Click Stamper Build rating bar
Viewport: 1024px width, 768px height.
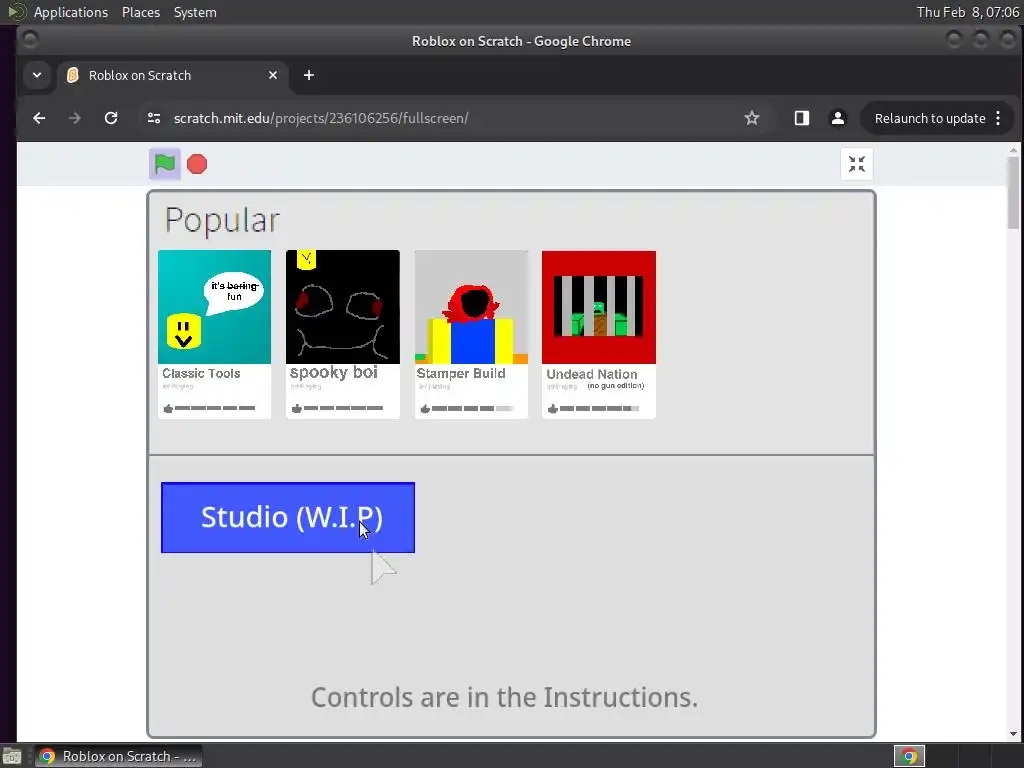tap(472, 408)
